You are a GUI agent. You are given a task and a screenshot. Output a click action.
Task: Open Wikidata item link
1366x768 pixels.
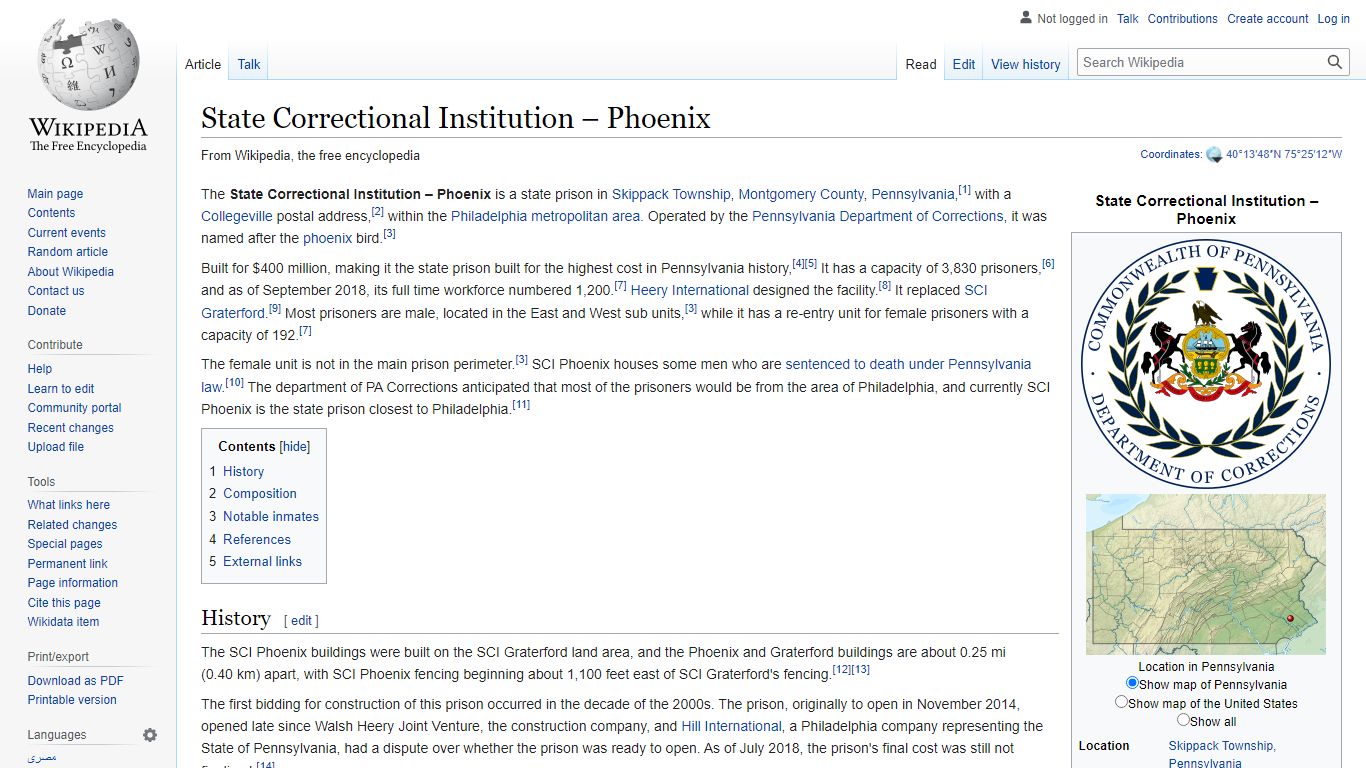63,622
